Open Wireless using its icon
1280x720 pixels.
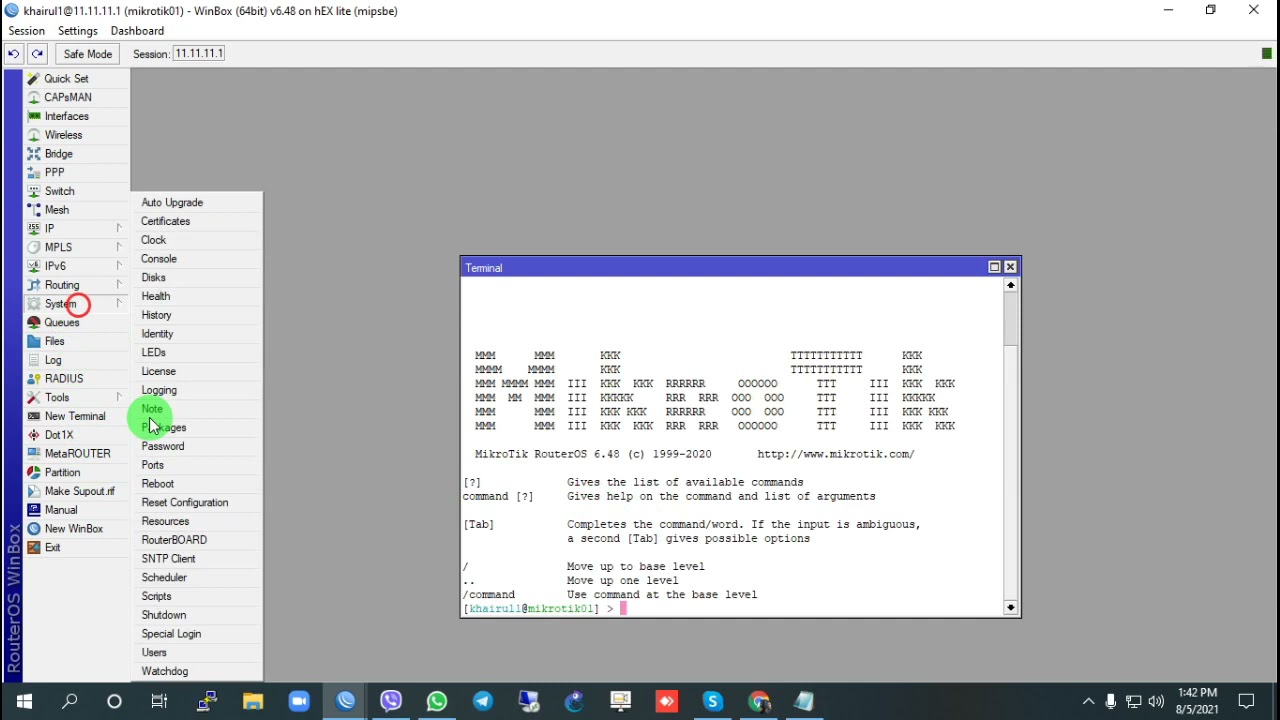pos(34,135)
